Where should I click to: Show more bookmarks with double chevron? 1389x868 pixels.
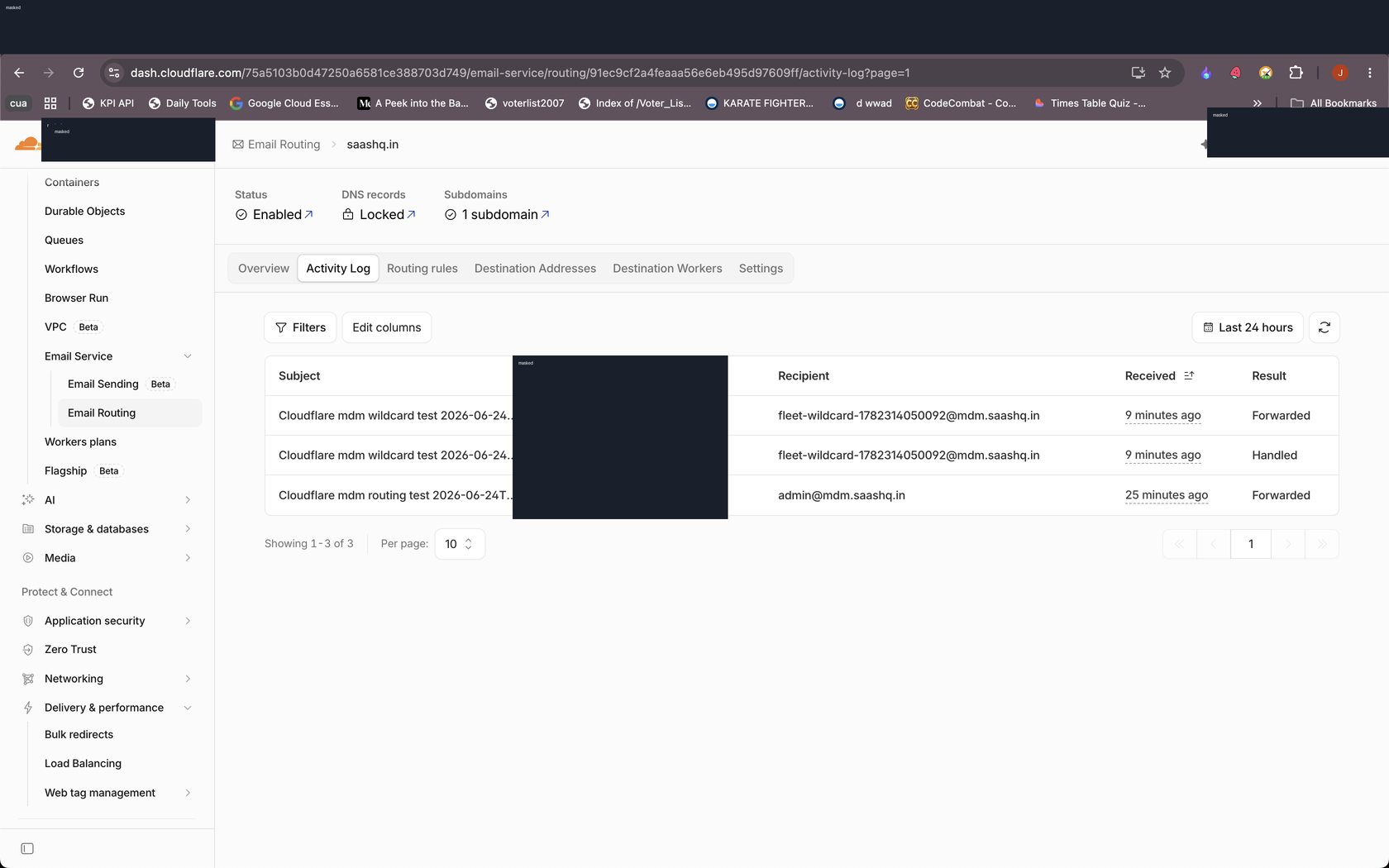click(1257, 103)
